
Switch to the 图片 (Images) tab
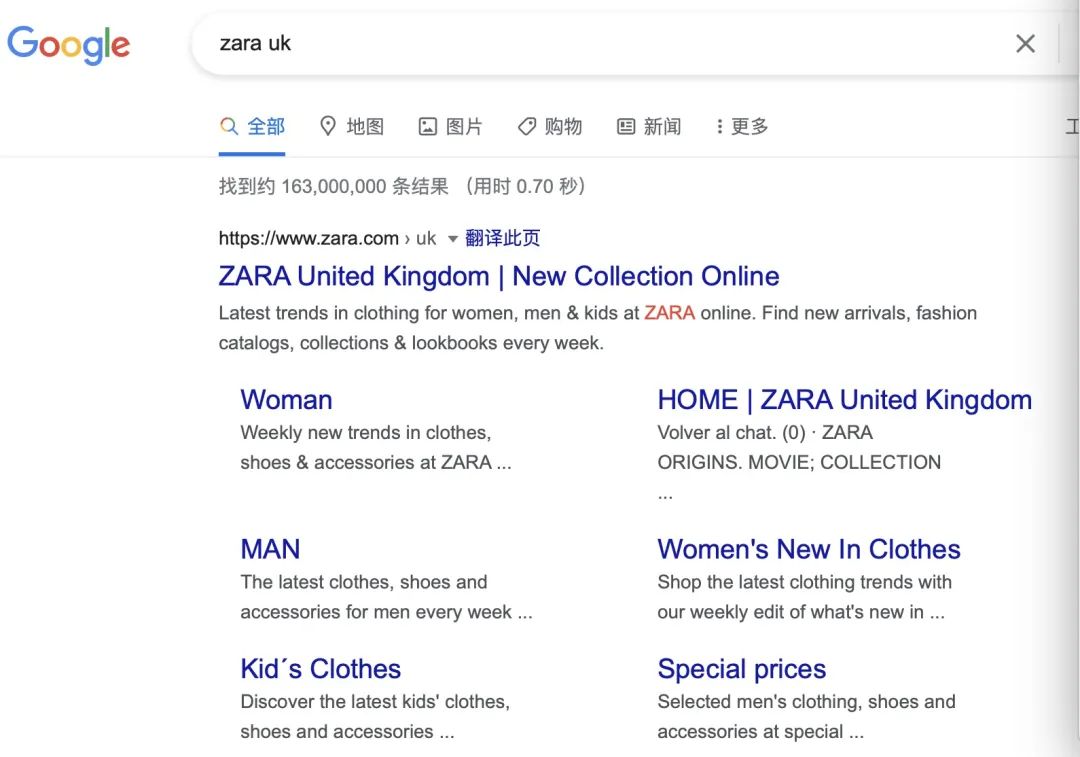pyautogui.click(x=464, y=126)
